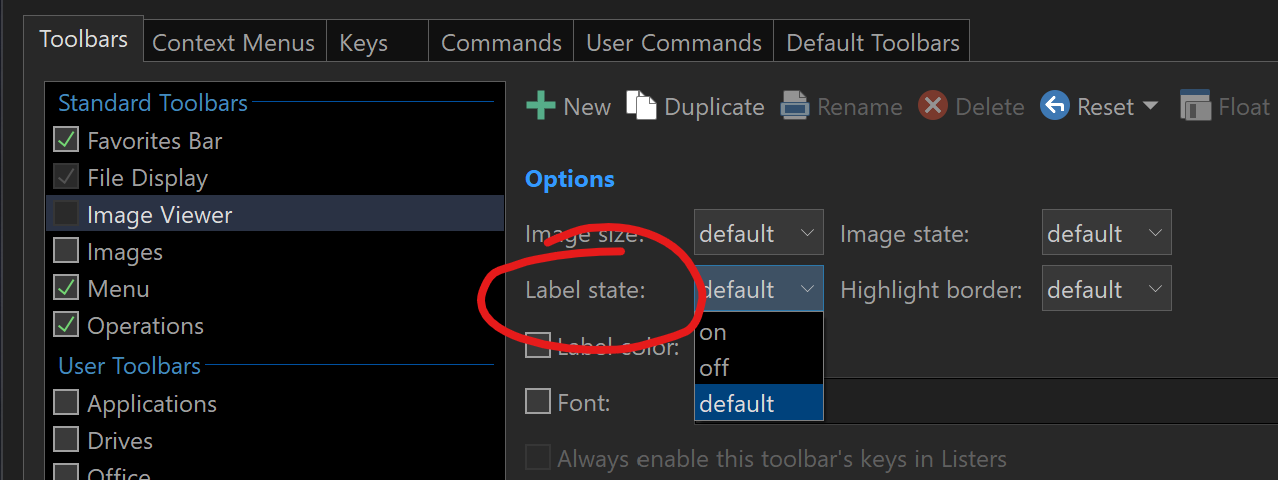Enable the Image Viewer toolbar checkbox
The image size is (1278, 480).
click(x=66, y=215)
